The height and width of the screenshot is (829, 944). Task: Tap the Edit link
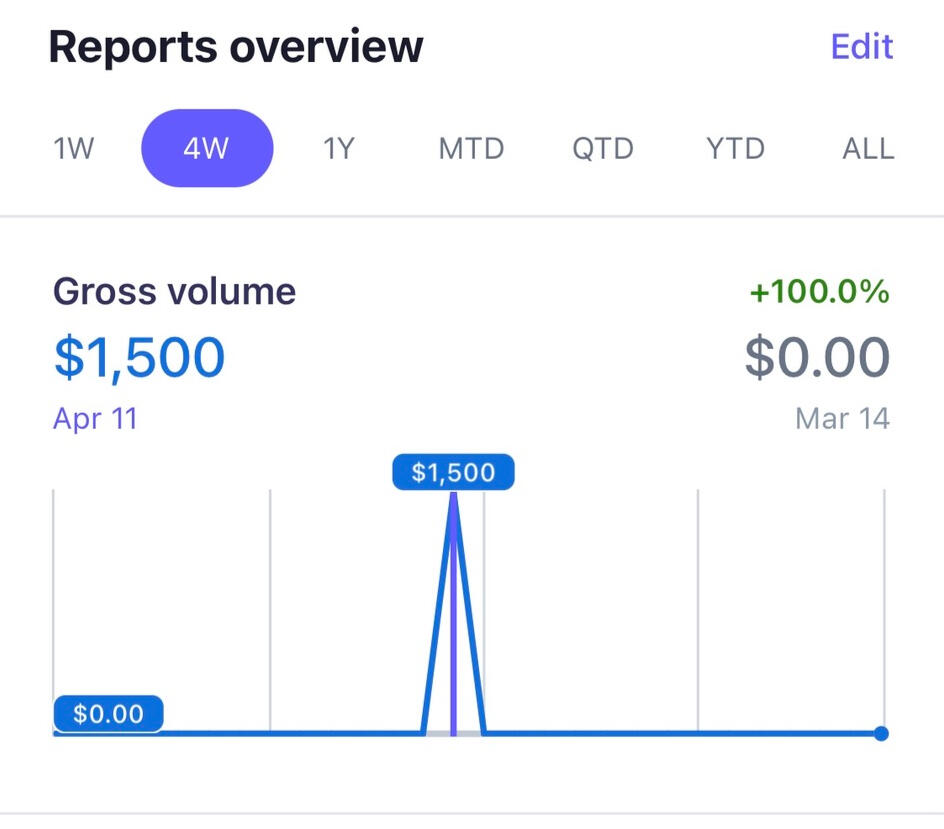[x=861, y=47]
